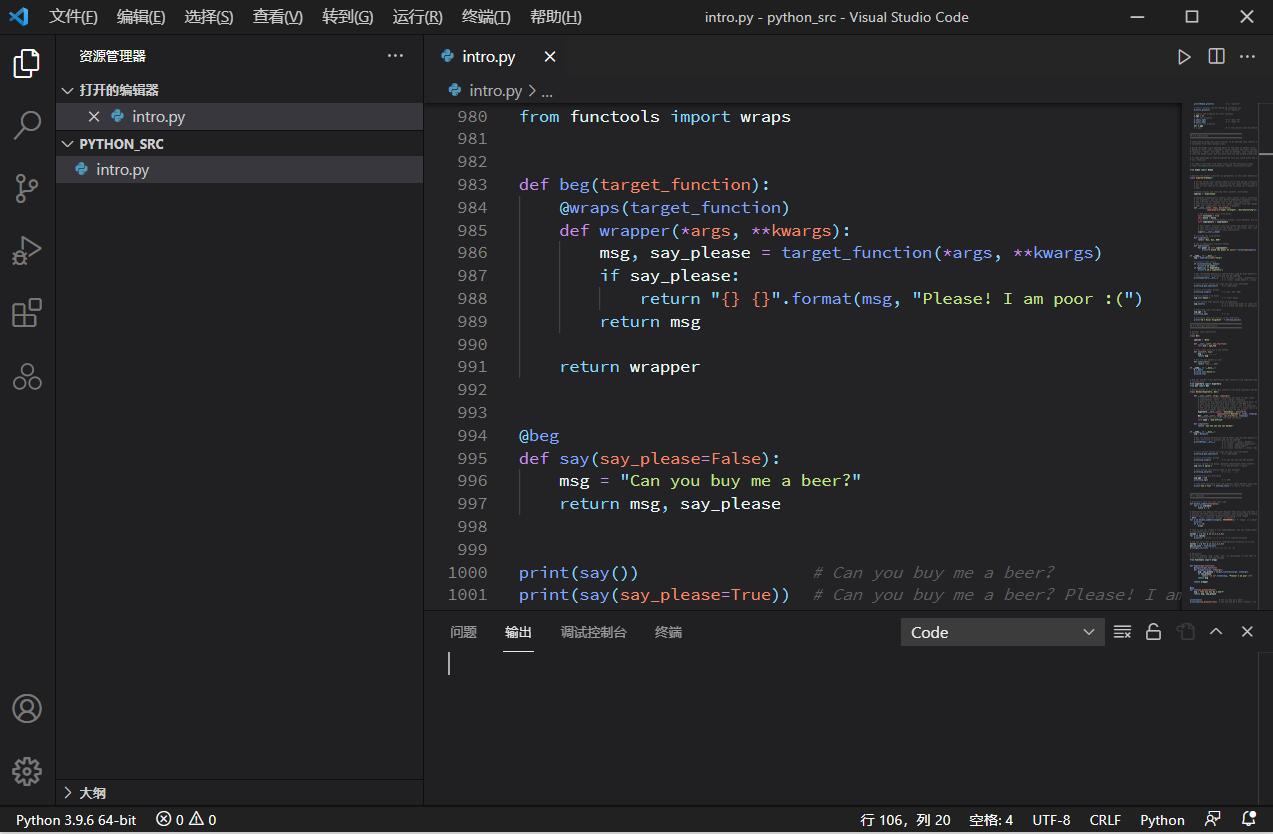Open the Run and Debug view

[x=27, y=250]
